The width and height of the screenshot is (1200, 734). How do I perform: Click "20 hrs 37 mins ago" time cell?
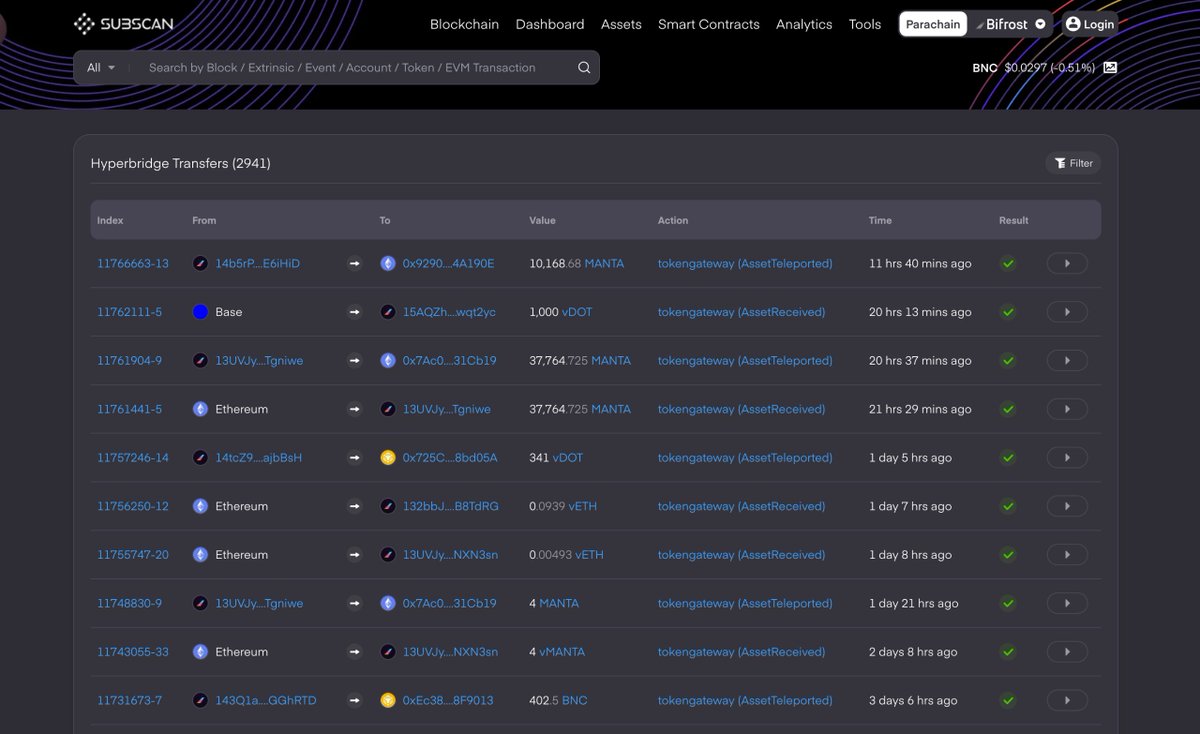click(920, 361)
